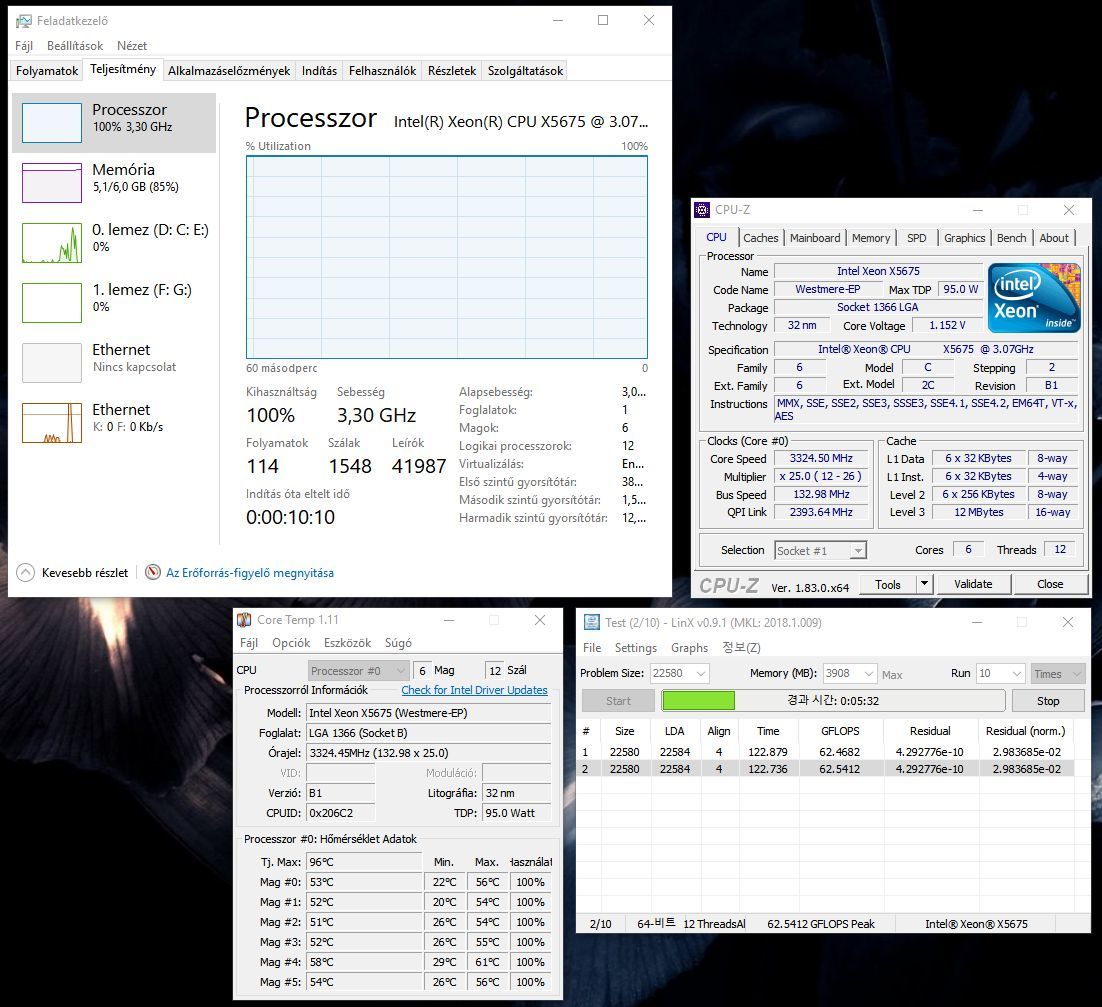Image resolution: width=1102 pixels, height=1007 pixels.
Task: Click the Task Manager title bar icon
Action: pos(24,21)
